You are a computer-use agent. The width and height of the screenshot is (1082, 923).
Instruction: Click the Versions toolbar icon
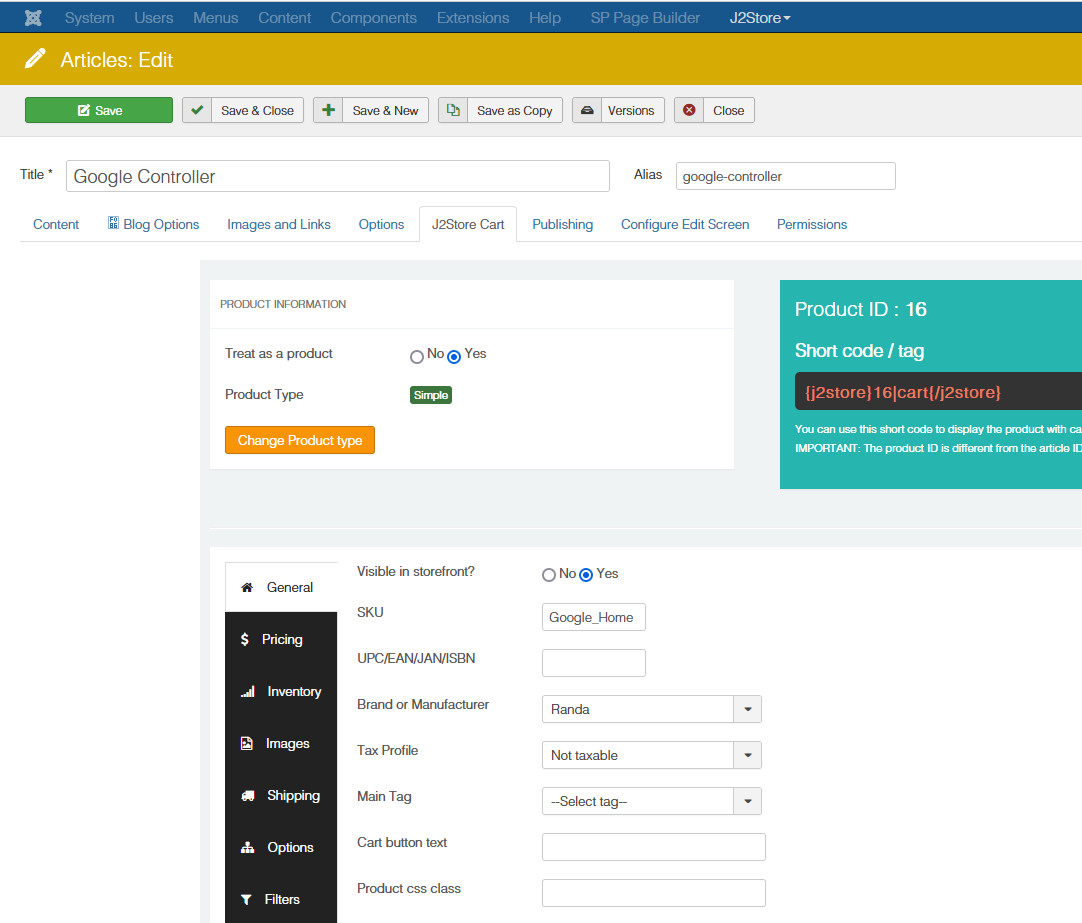pos(587,110)
